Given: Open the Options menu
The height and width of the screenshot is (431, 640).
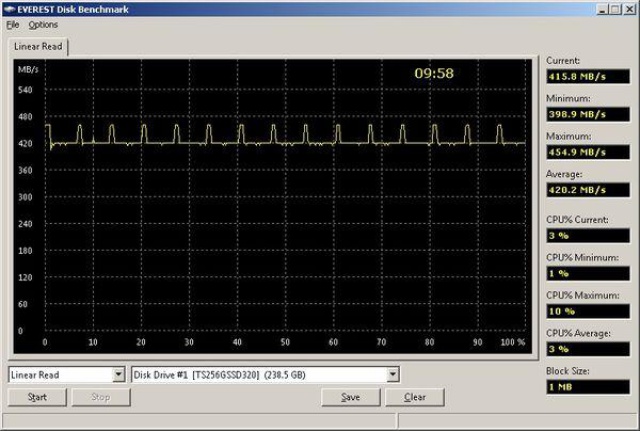Looking at the screenshot, I should click(x=43, y=25).
